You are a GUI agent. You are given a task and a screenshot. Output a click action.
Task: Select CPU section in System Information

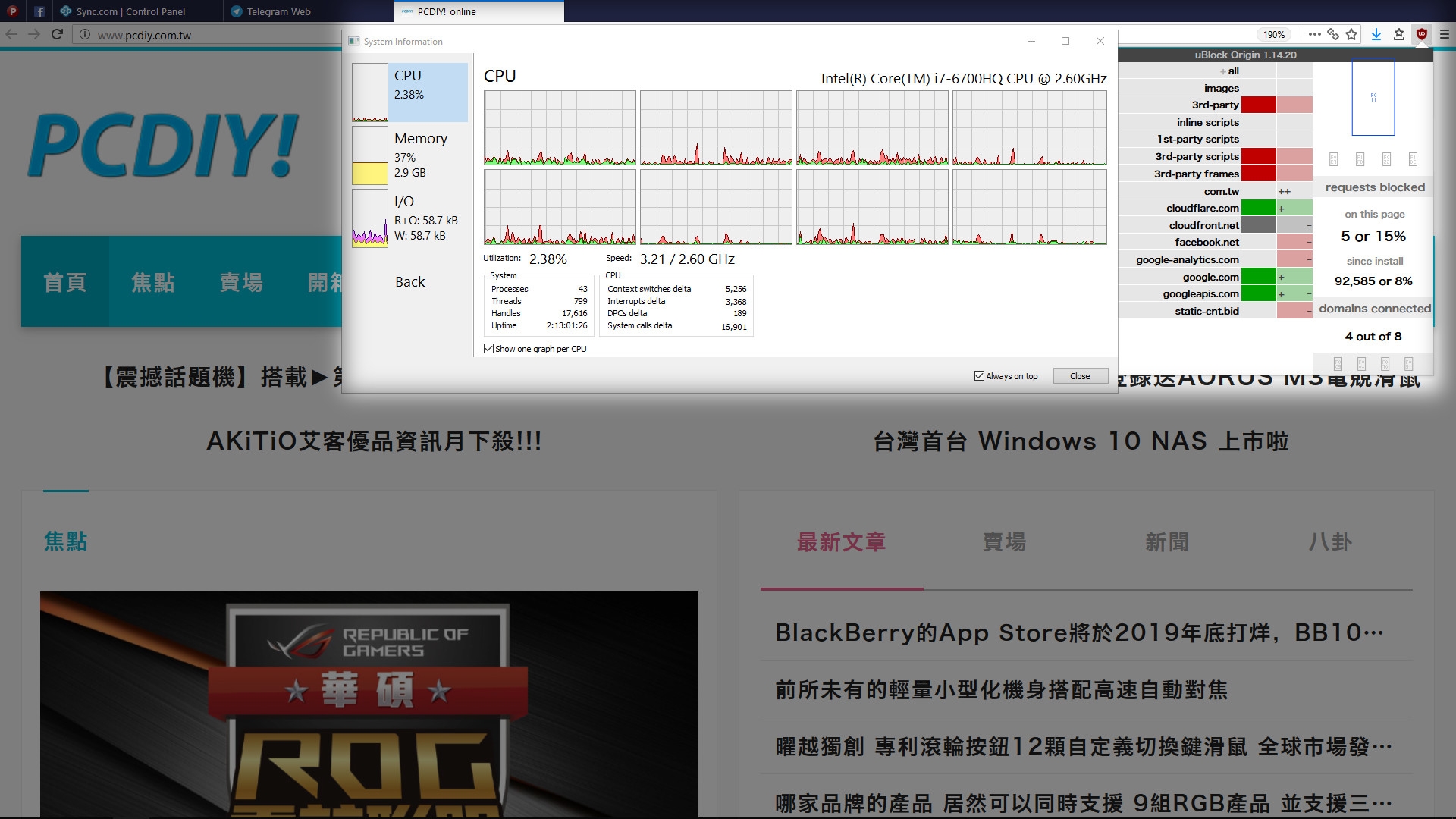tap(409, 92)
